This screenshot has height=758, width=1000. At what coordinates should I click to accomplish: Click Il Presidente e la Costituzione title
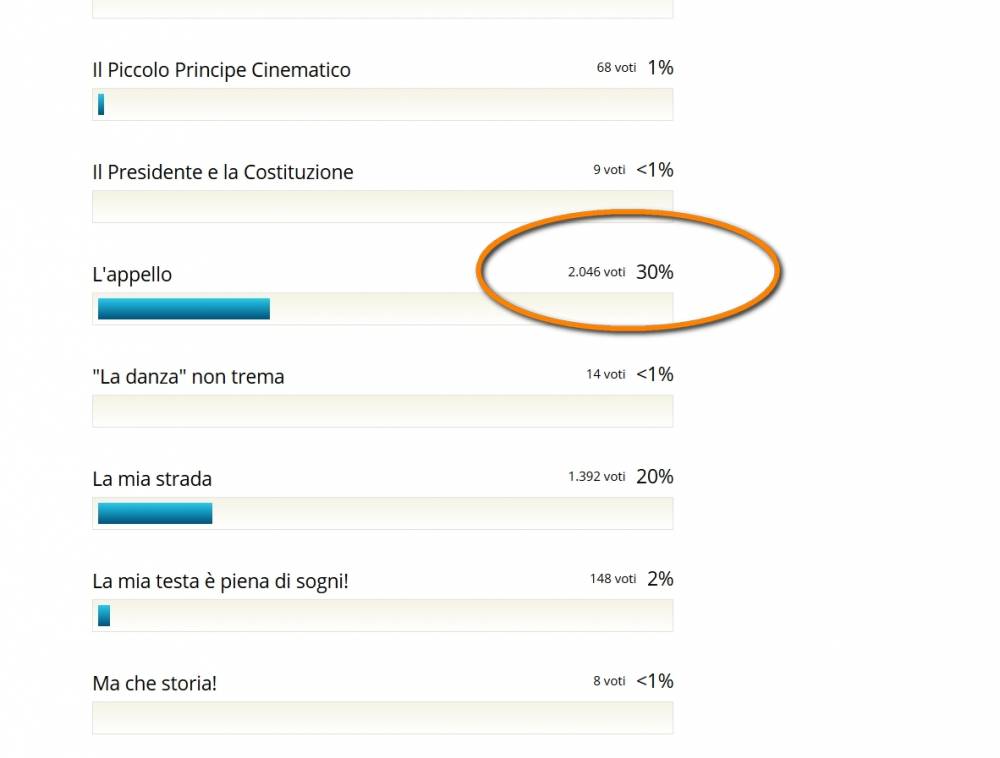(x=223, y=172)
